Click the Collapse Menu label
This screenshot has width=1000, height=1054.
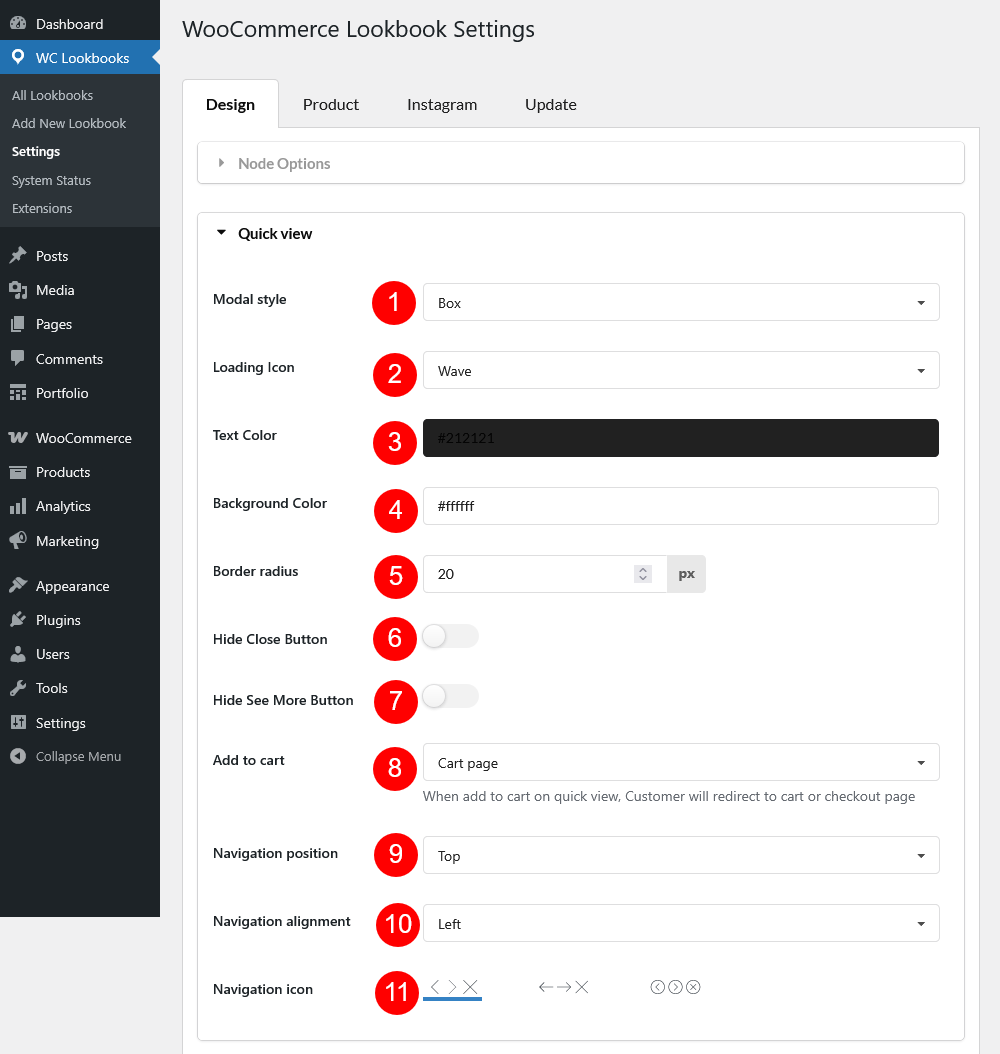click(79, 756)
